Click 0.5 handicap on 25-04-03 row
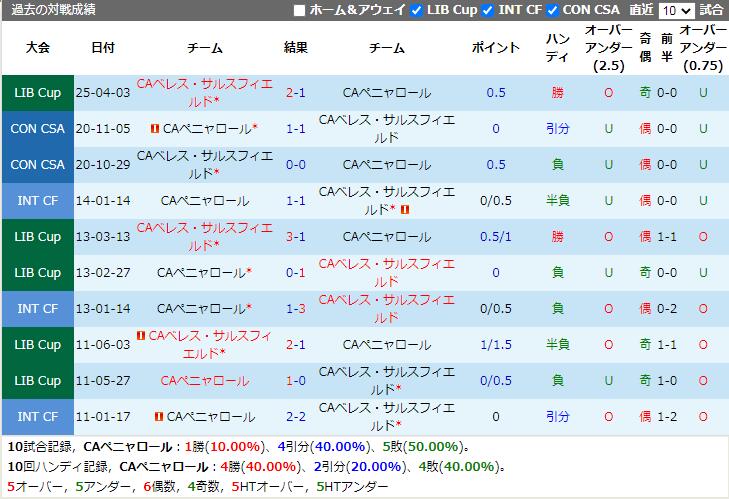Viewport: 729px width, 499px height. coord(496,93)
